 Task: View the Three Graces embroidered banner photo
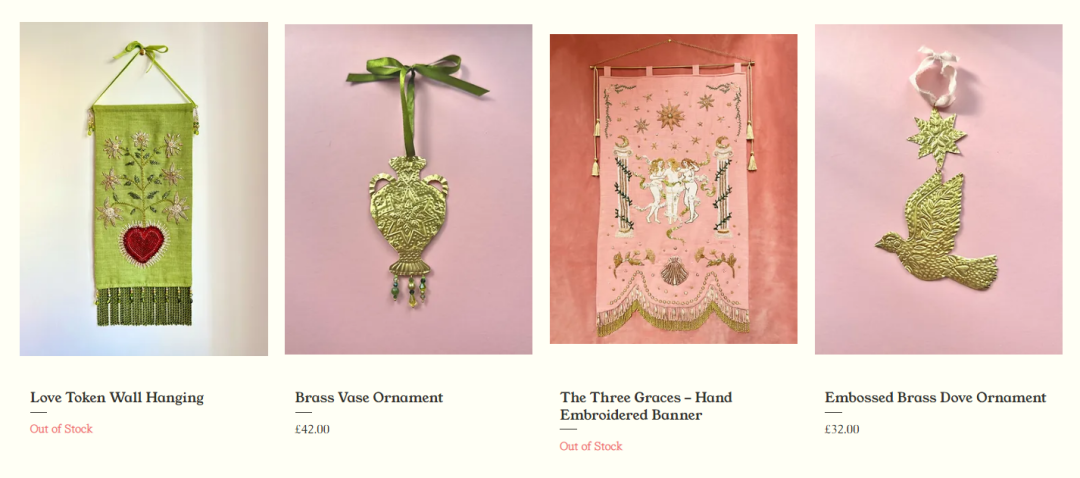pyautogui.click(x=674, y=189)
